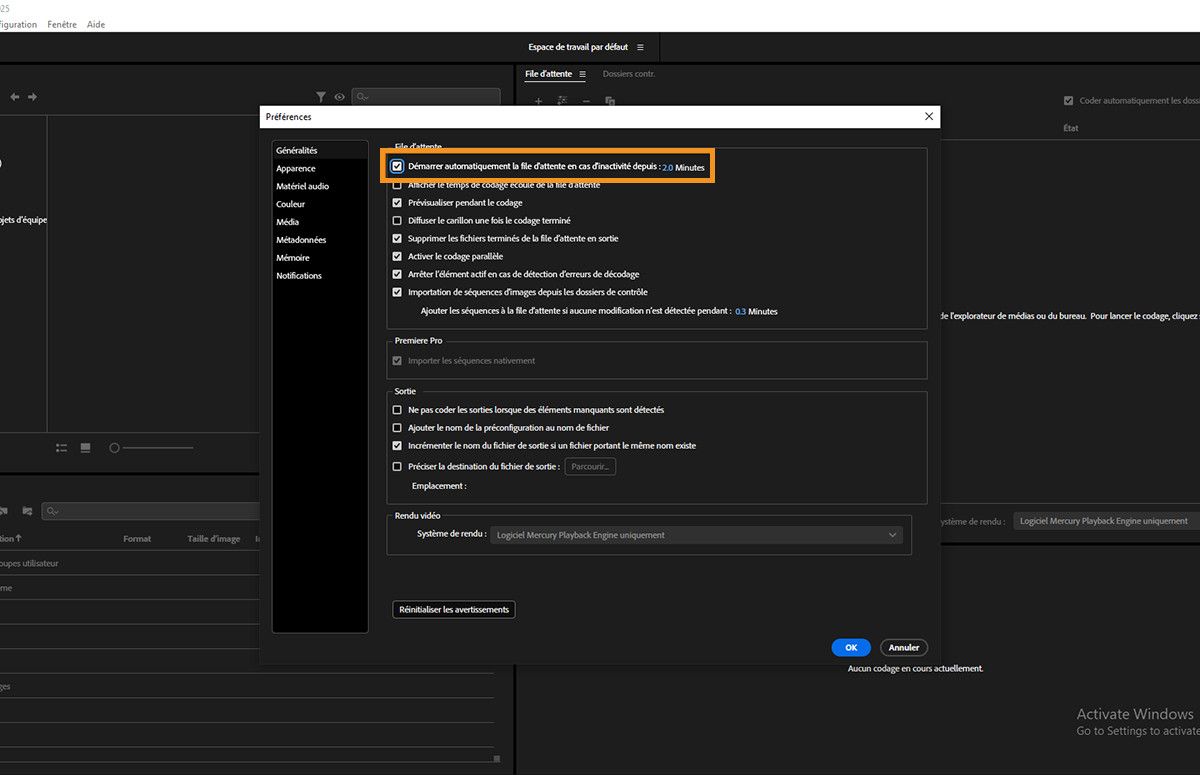The image size is (1200, 775).
Task: Click the eye icon next to the search field
Action: coord(339,97)
